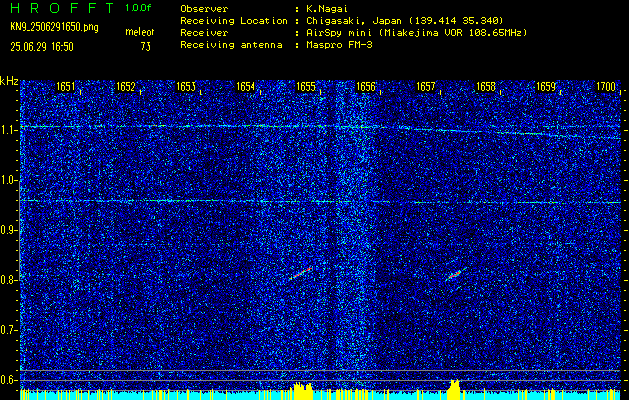Image resolution: width=629 pixels, height=400 pixels.
Task: Click the 0.6 frequency axis label
Action: click(x=8, y=380)
